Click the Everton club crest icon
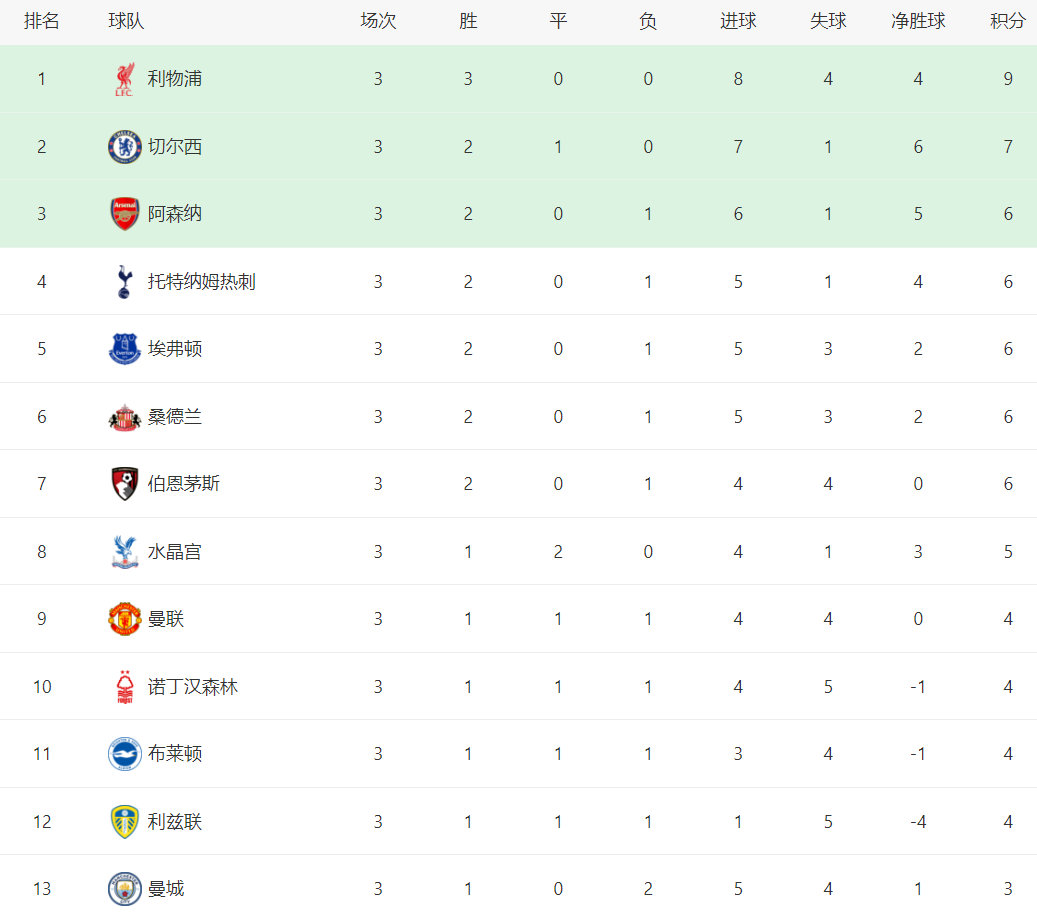 point(124,349)
